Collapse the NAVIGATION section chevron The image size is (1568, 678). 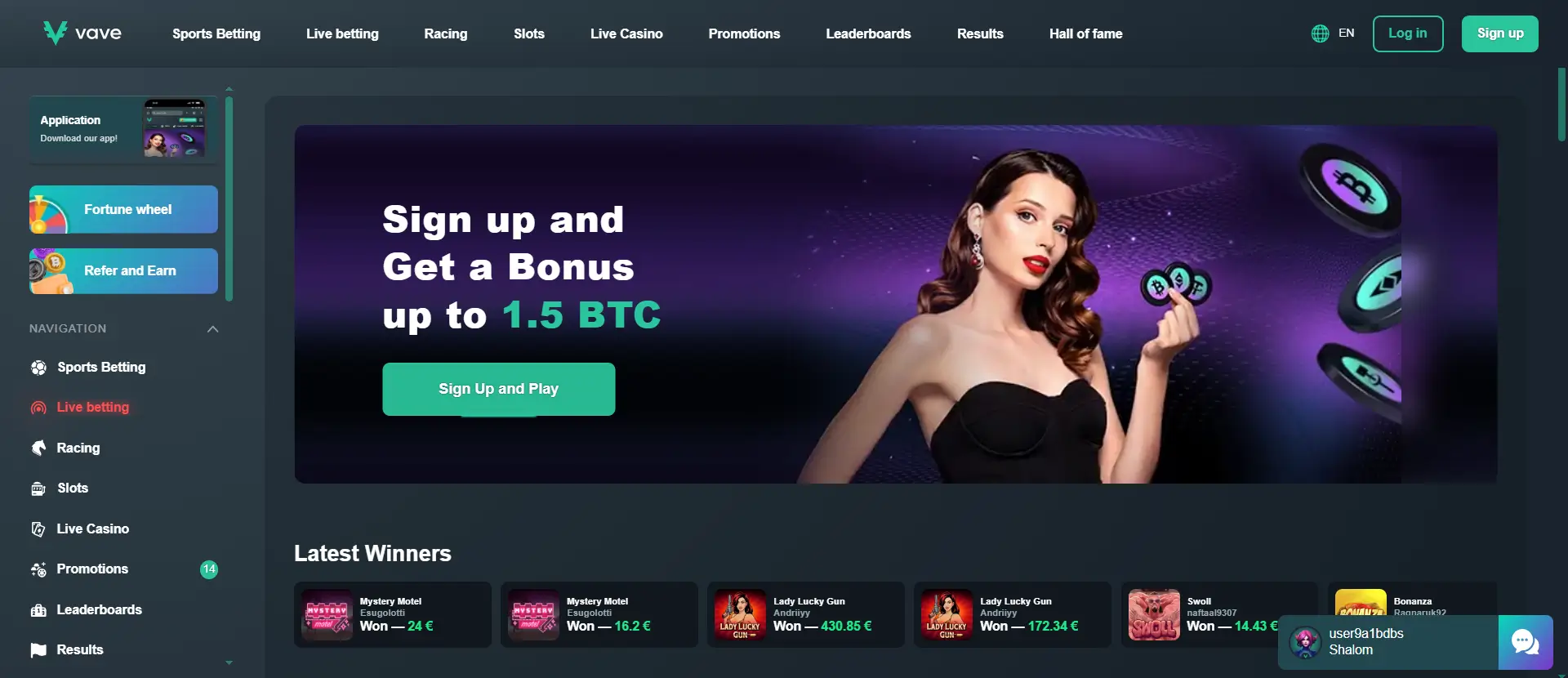click(x=213, y=329)
